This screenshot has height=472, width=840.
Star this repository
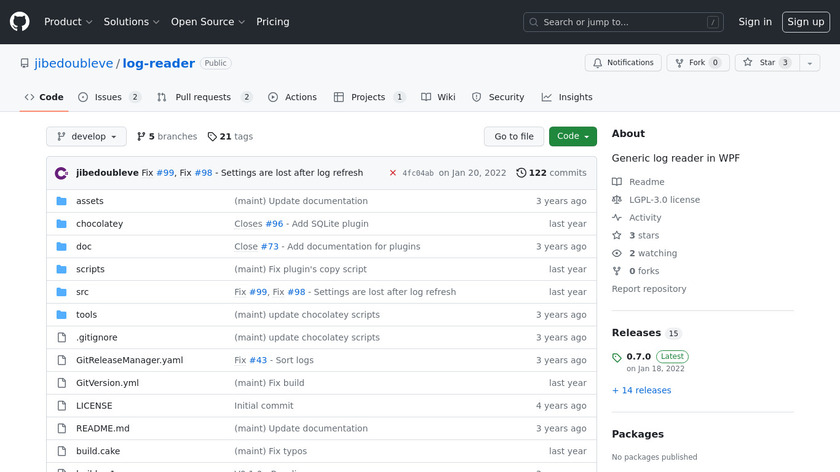(760, 62)
